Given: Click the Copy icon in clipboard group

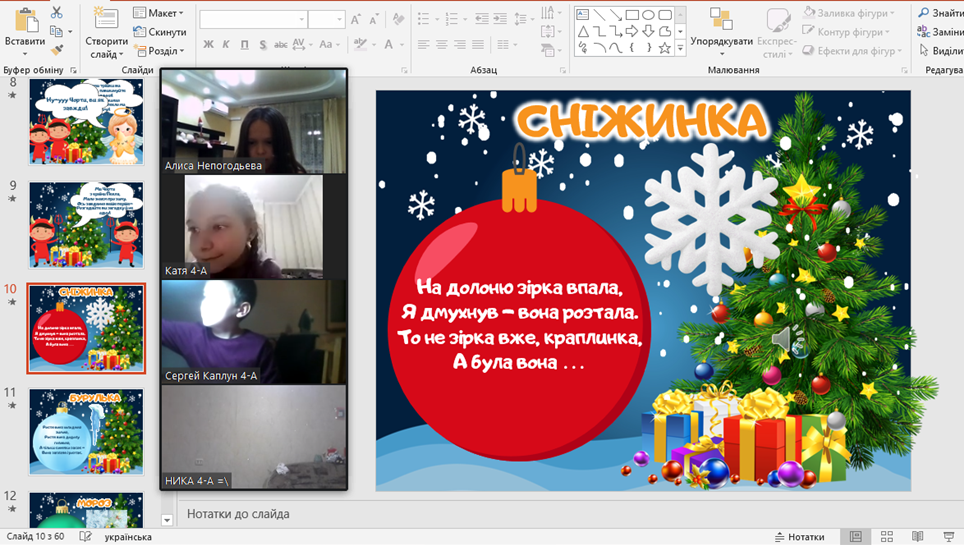Looking at the screenshot, I should point(56,31).
